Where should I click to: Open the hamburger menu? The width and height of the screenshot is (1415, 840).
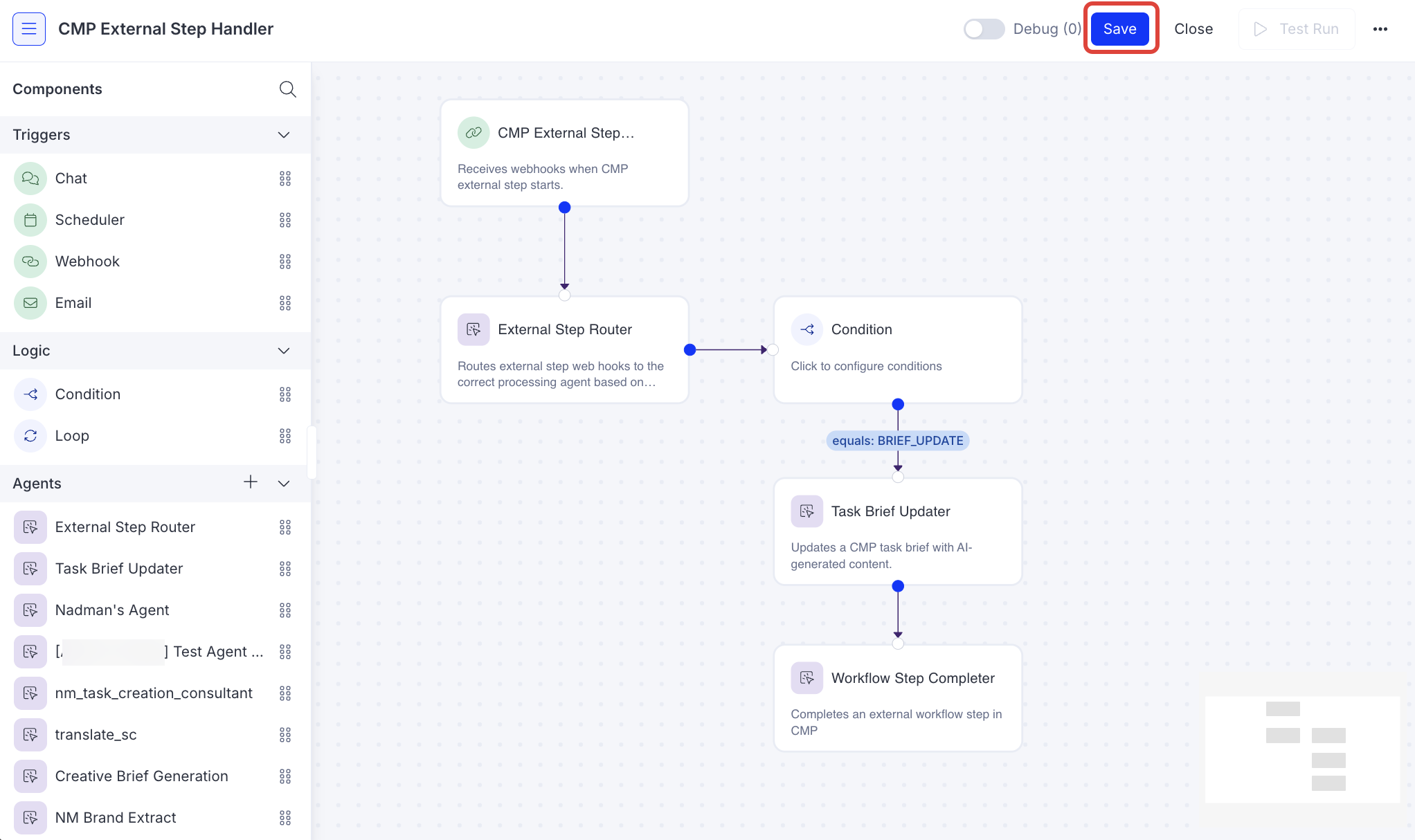tap(28, 28)
